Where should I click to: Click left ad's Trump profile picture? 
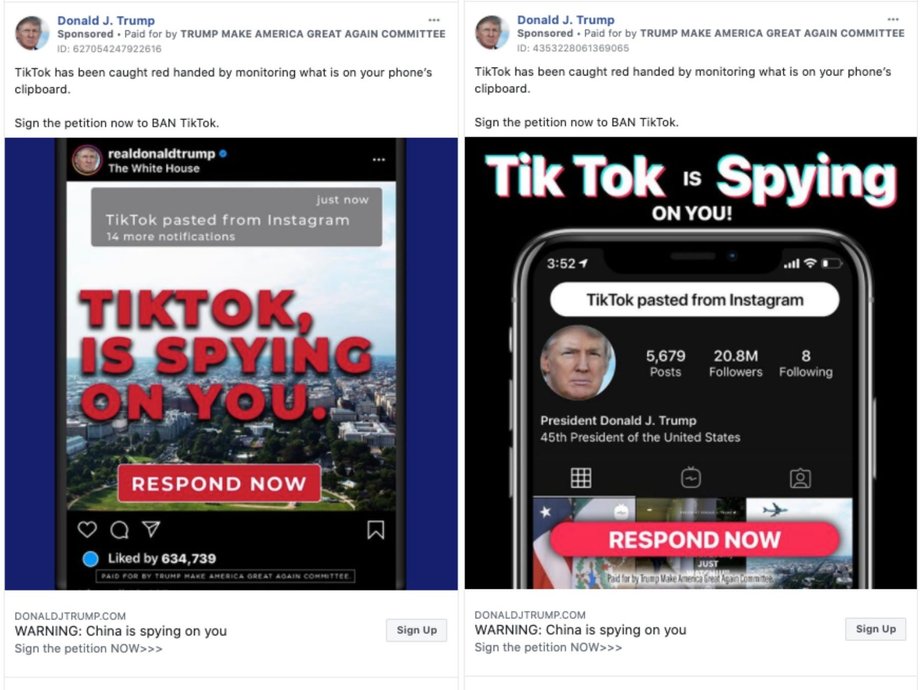pos(31,33)
